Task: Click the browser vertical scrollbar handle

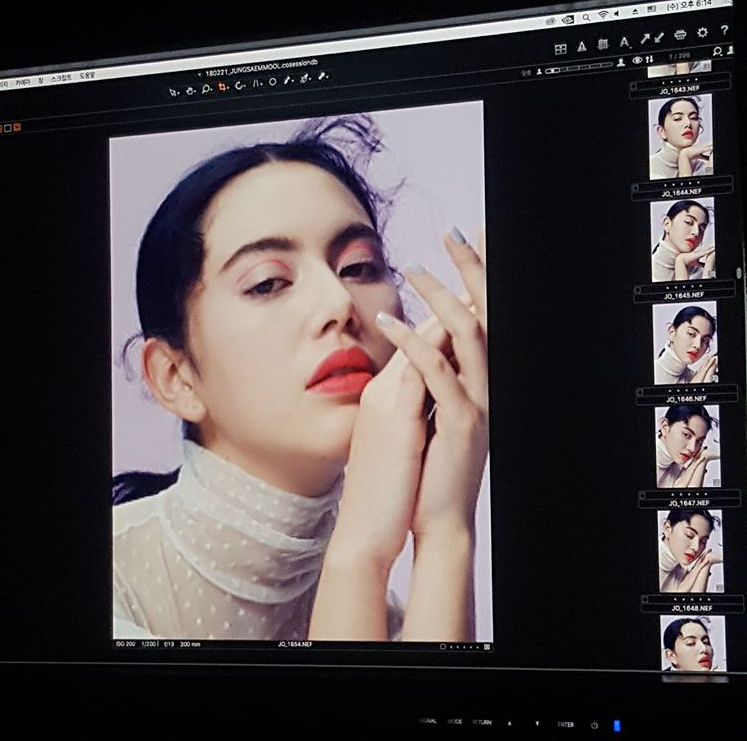Action: [x=738, y=273]
